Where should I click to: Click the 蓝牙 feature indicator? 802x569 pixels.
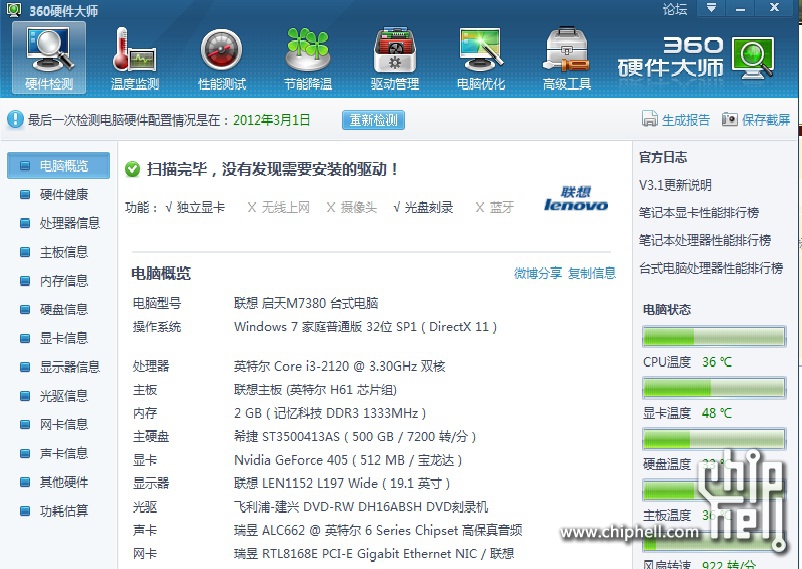point(495,207)
